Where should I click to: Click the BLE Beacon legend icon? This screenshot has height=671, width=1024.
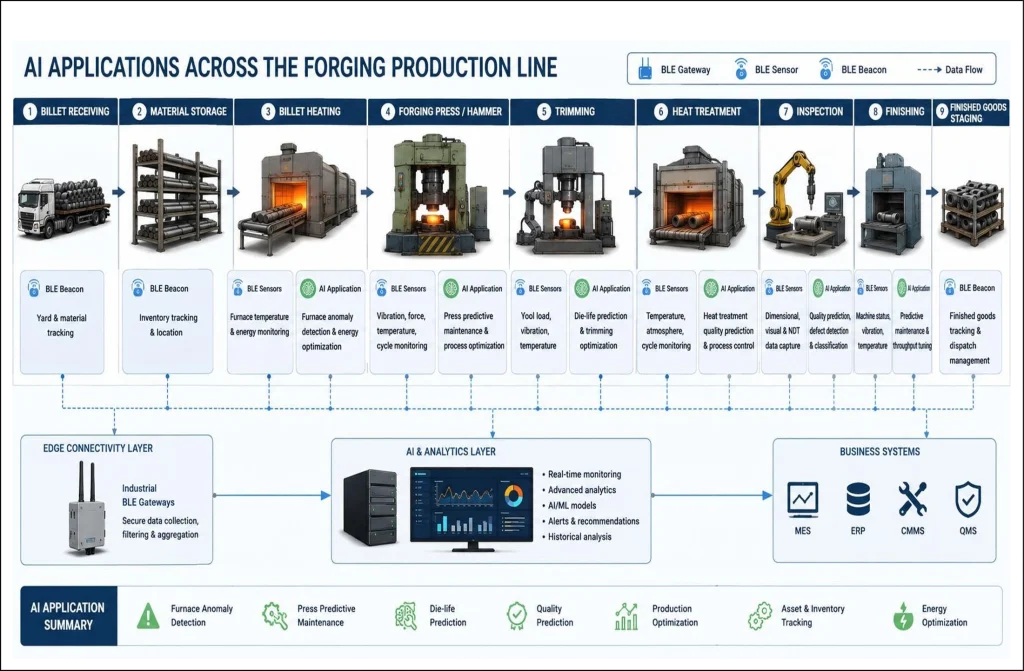click(x=825, y=69)
